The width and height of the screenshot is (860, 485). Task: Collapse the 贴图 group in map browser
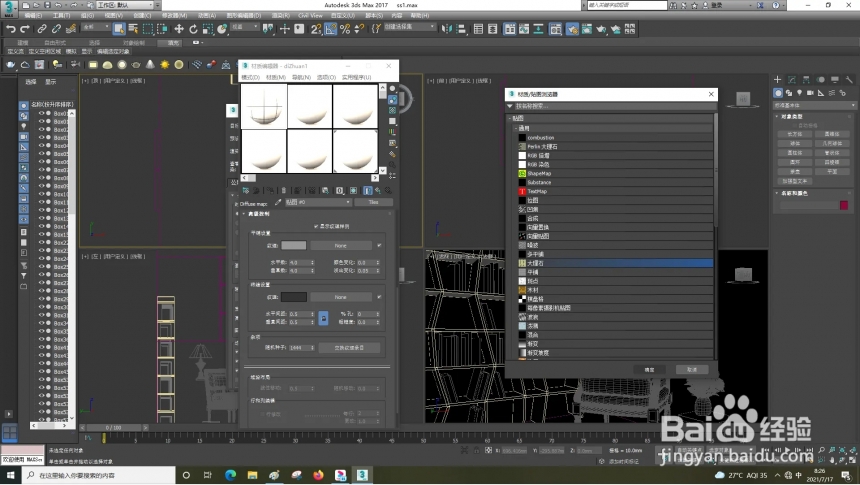[510, 118]
